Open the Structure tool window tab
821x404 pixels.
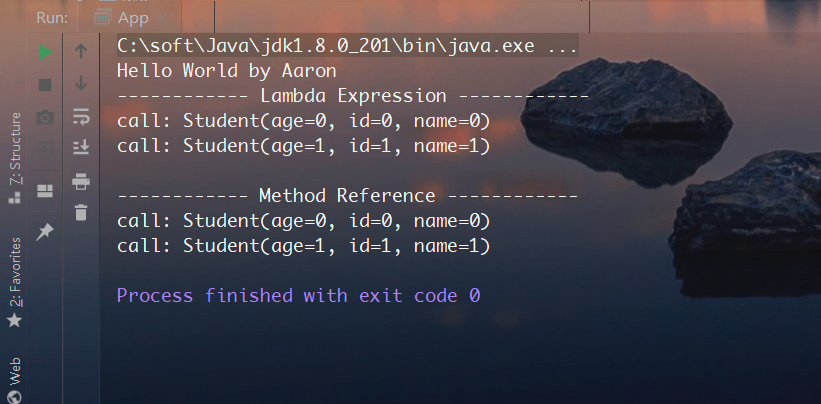click(14, 160)
